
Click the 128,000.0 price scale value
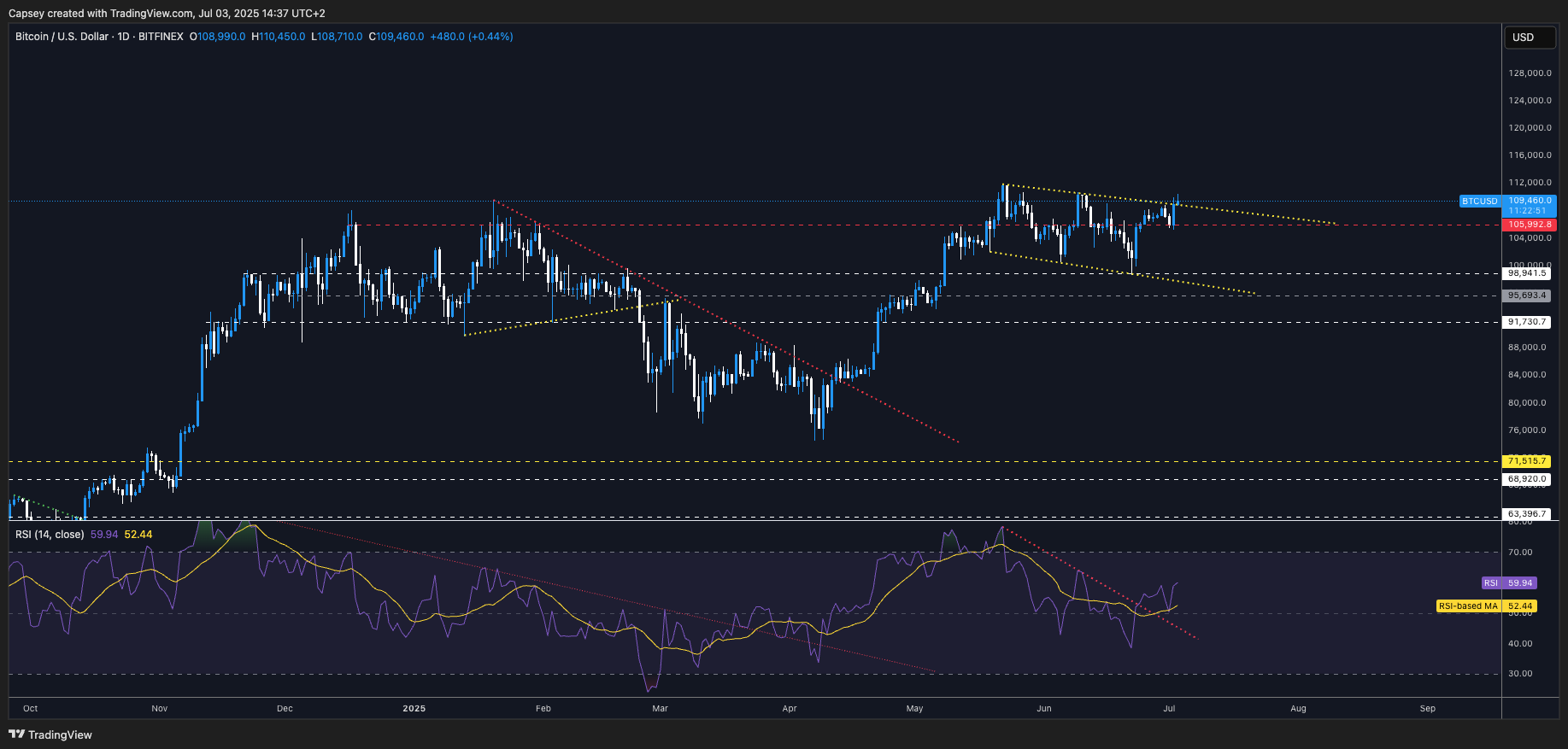coord(1530,73)
